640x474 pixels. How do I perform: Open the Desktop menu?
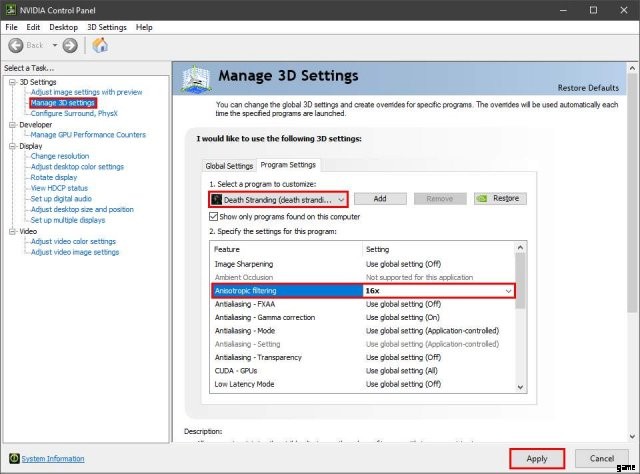tap(63, 27)
